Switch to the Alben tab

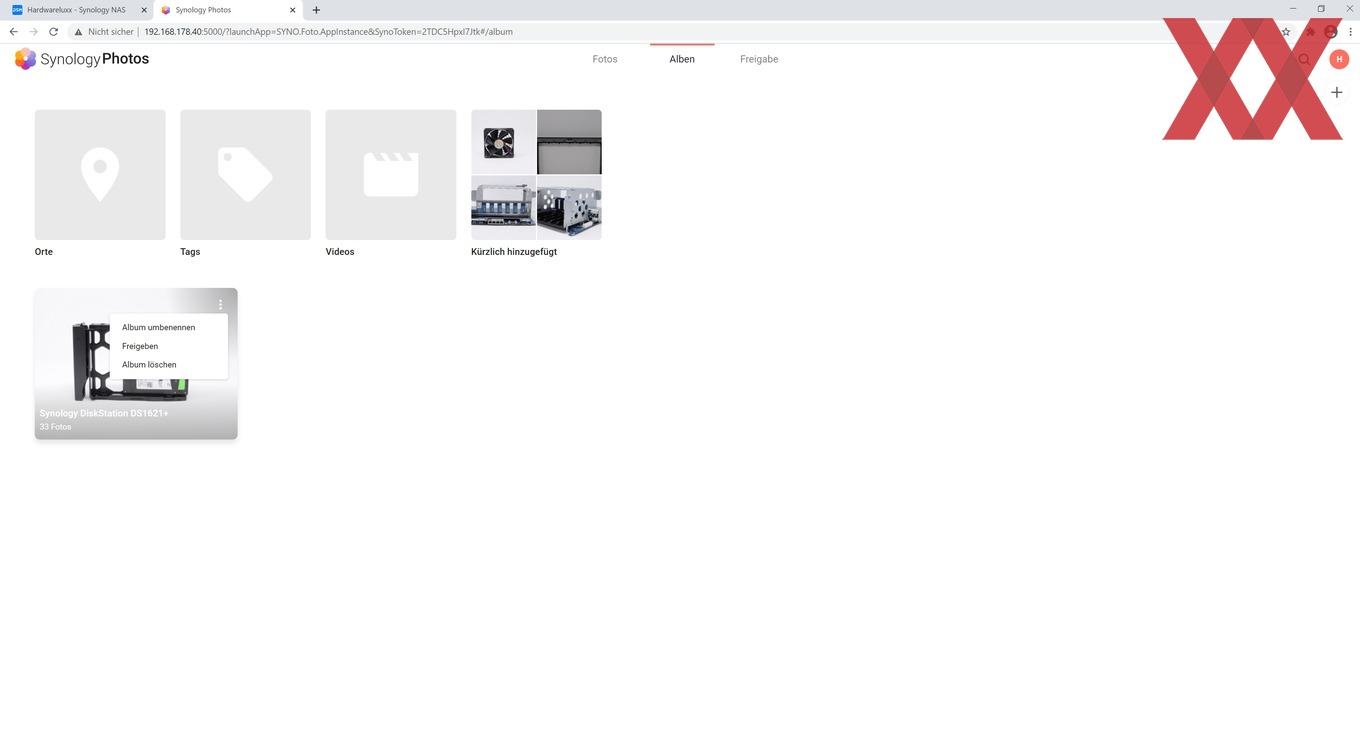[x=682, y=59]
